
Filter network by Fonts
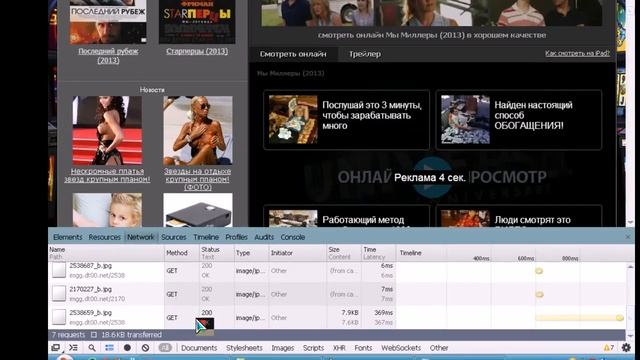(x=363, y=348)
